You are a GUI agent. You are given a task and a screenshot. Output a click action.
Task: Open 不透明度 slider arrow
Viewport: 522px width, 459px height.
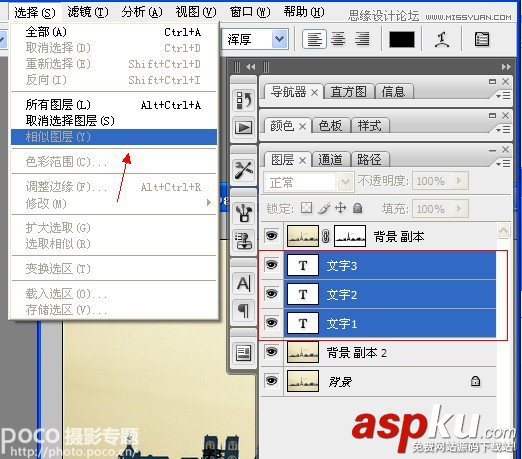459,181
